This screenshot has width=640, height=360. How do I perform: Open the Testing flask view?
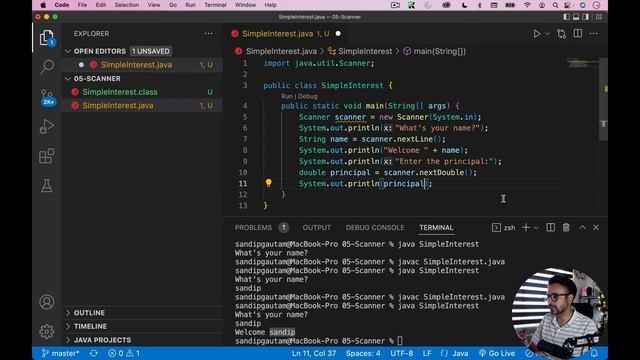pos(47,186)
